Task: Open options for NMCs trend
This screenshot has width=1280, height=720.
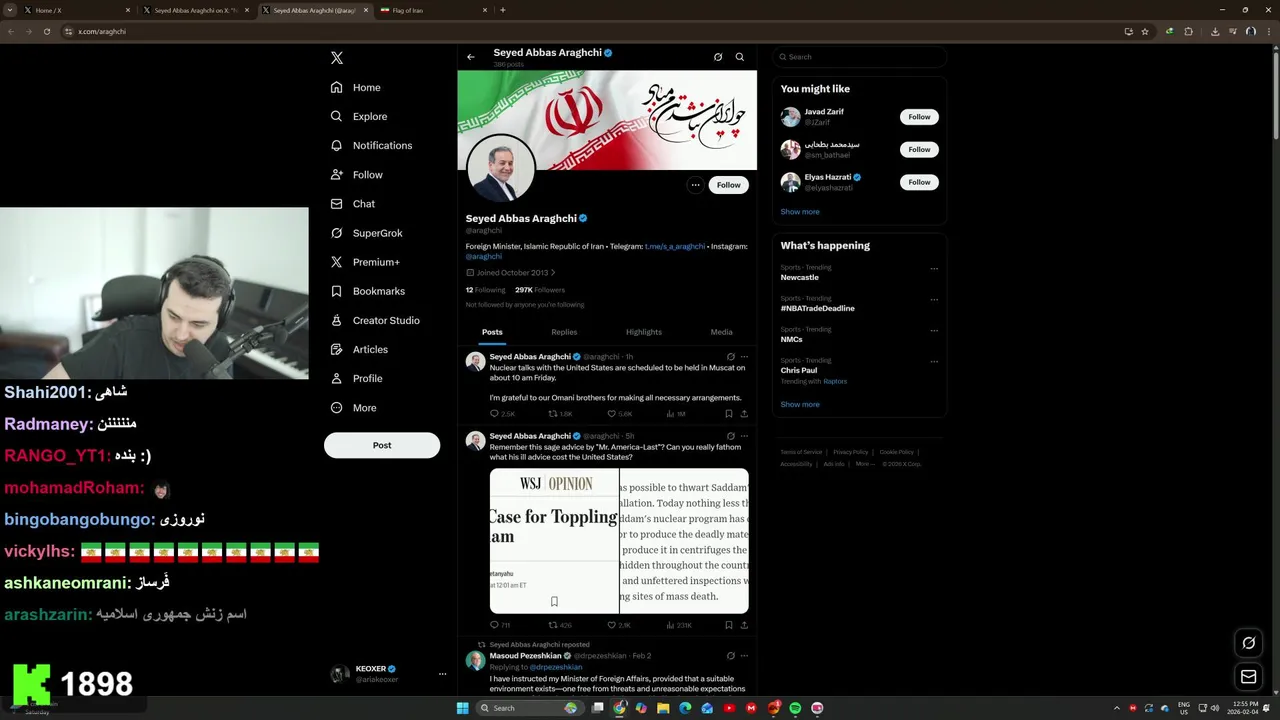Action: click(934, 330)
